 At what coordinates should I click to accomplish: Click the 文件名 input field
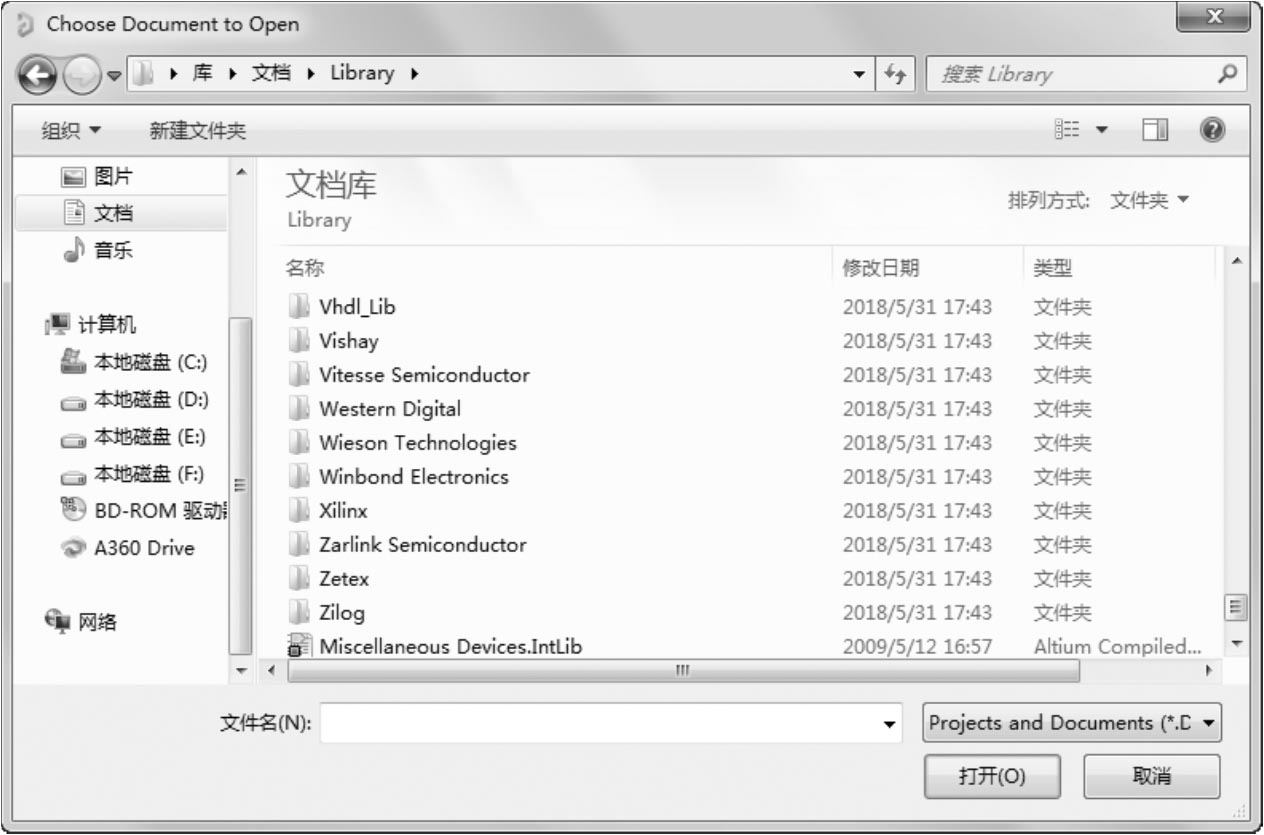coord(600,723)
